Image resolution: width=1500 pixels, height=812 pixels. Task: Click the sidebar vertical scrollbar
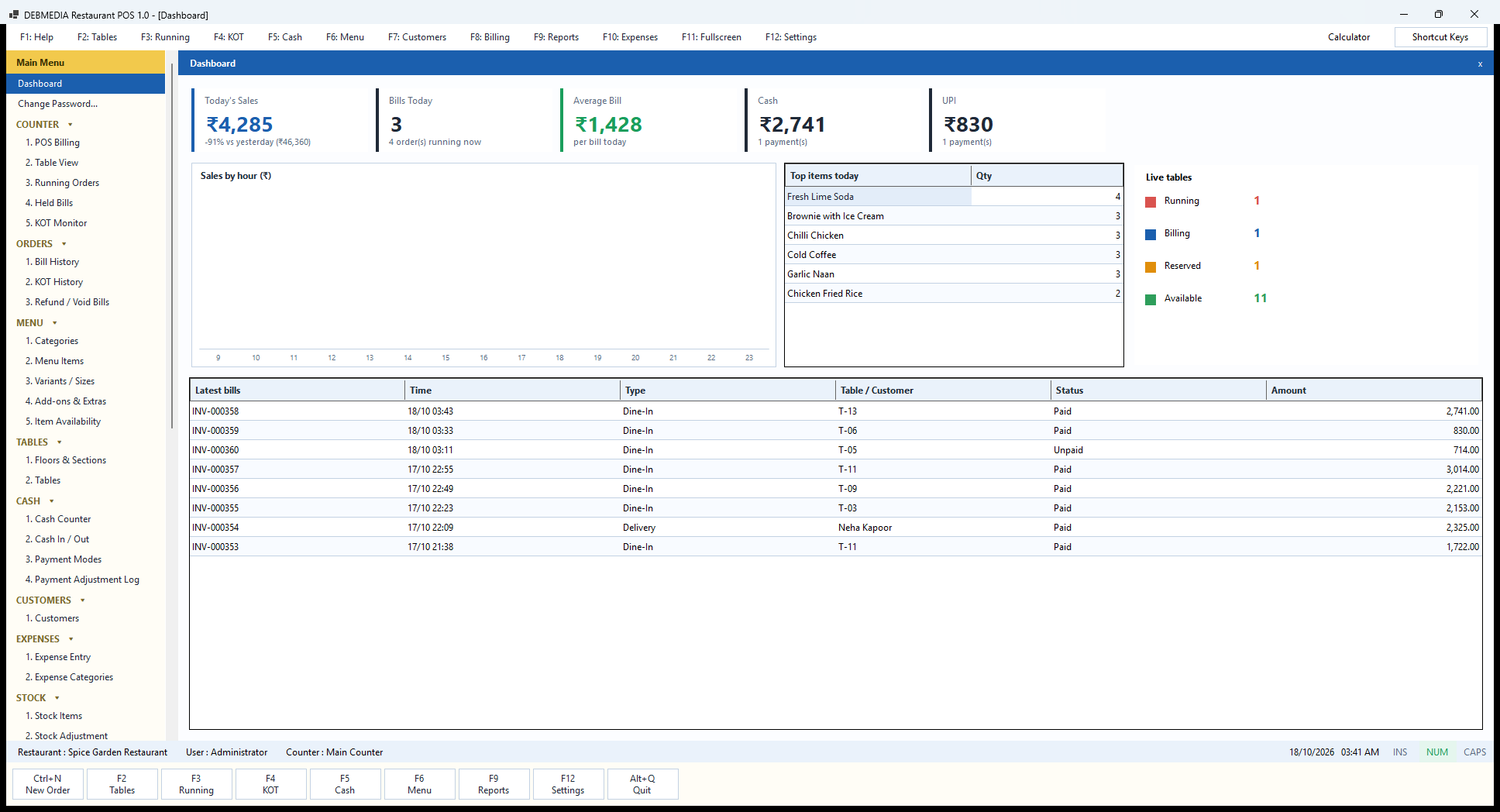coord(171,245)
